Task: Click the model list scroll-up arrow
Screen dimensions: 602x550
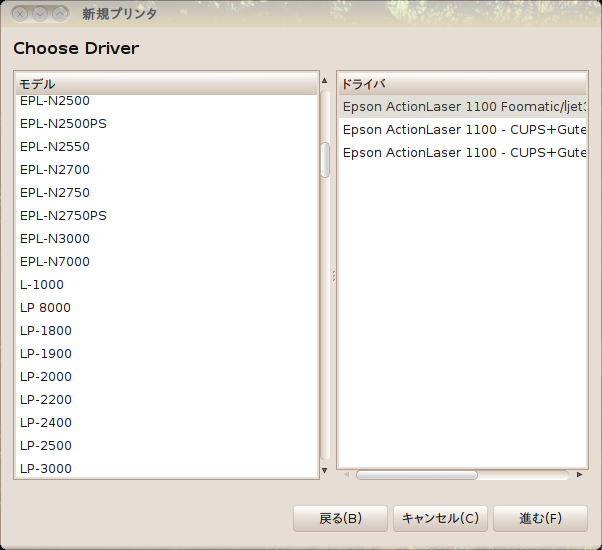Action: (325, 81)
